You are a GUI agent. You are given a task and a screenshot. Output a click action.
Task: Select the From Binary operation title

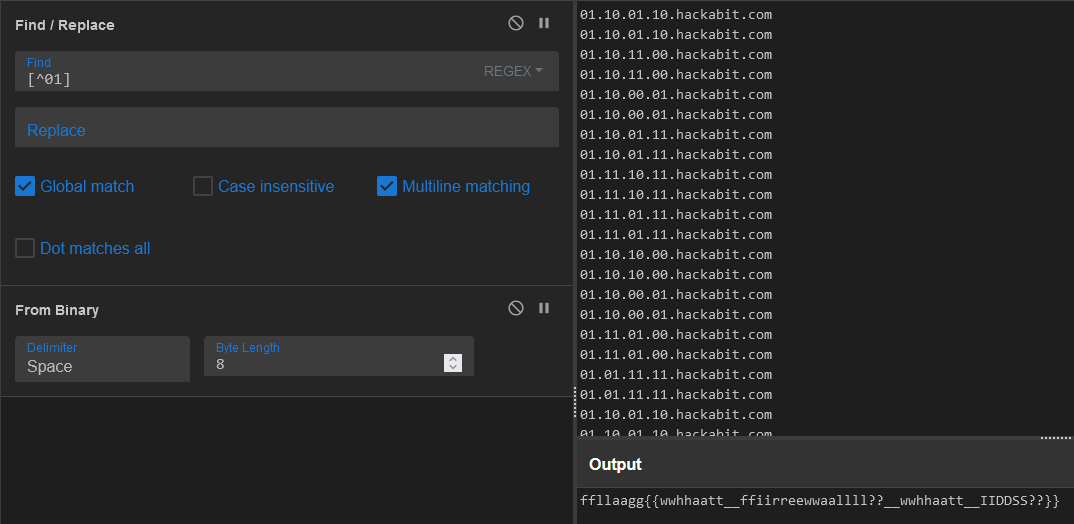click(57, 310)
